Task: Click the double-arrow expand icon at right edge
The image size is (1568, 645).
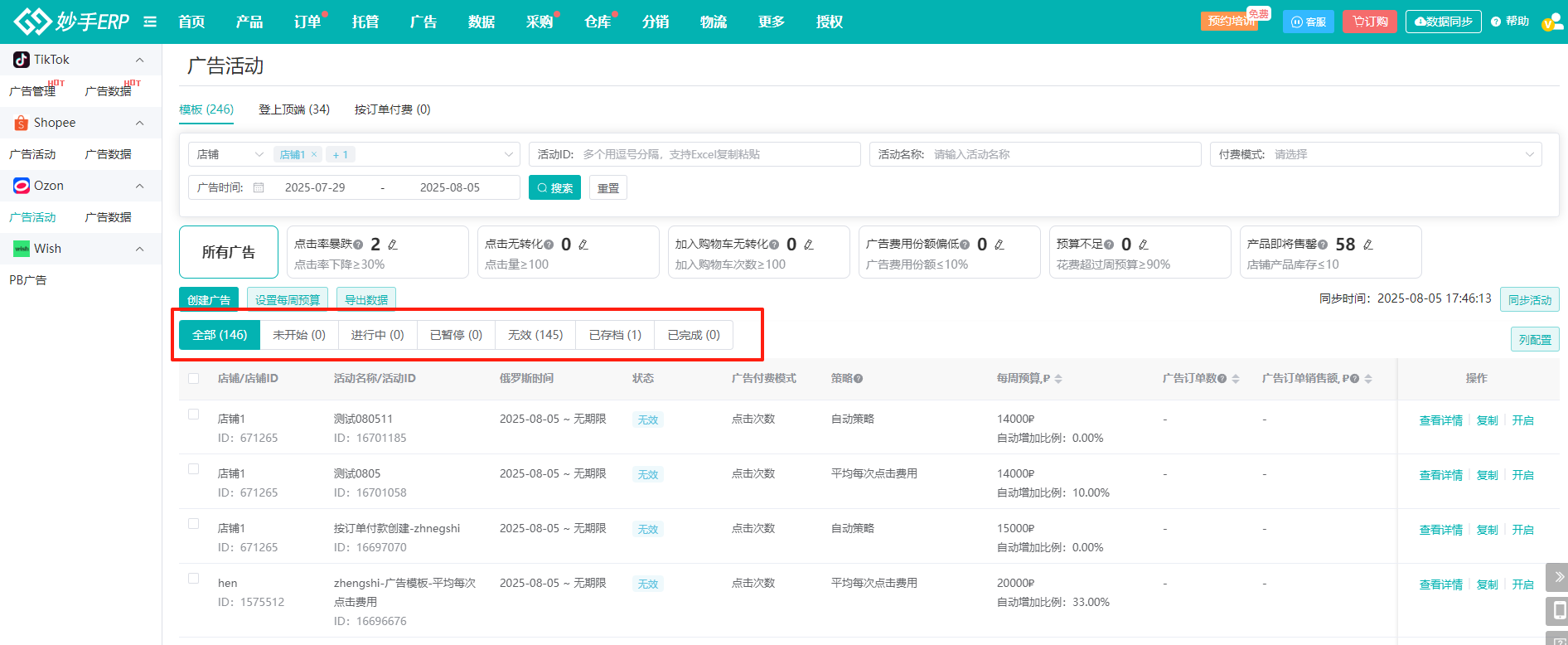Action: click(x=1558, y=577)
